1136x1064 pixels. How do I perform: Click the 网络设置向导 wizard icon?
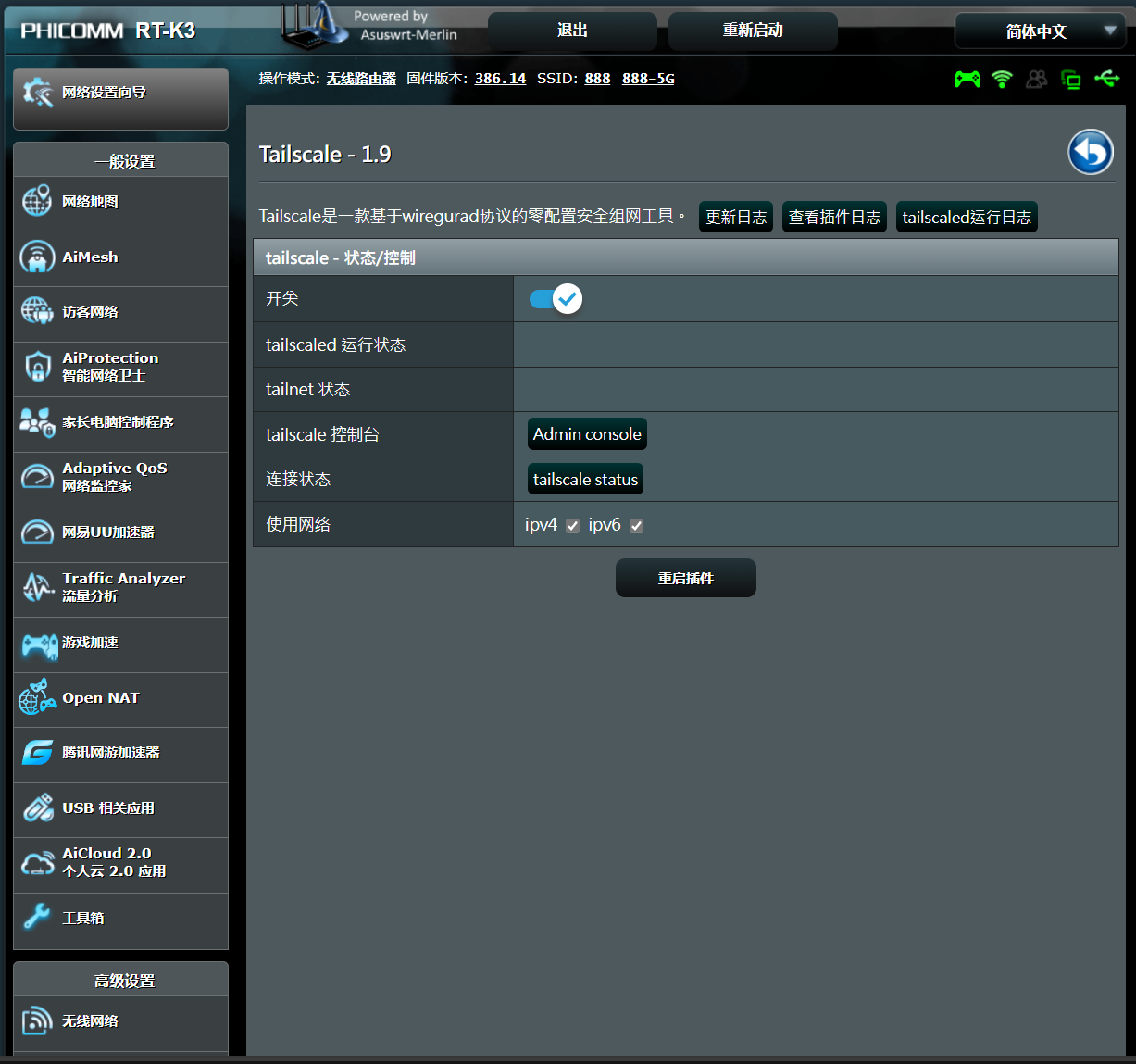click(38, 93)
